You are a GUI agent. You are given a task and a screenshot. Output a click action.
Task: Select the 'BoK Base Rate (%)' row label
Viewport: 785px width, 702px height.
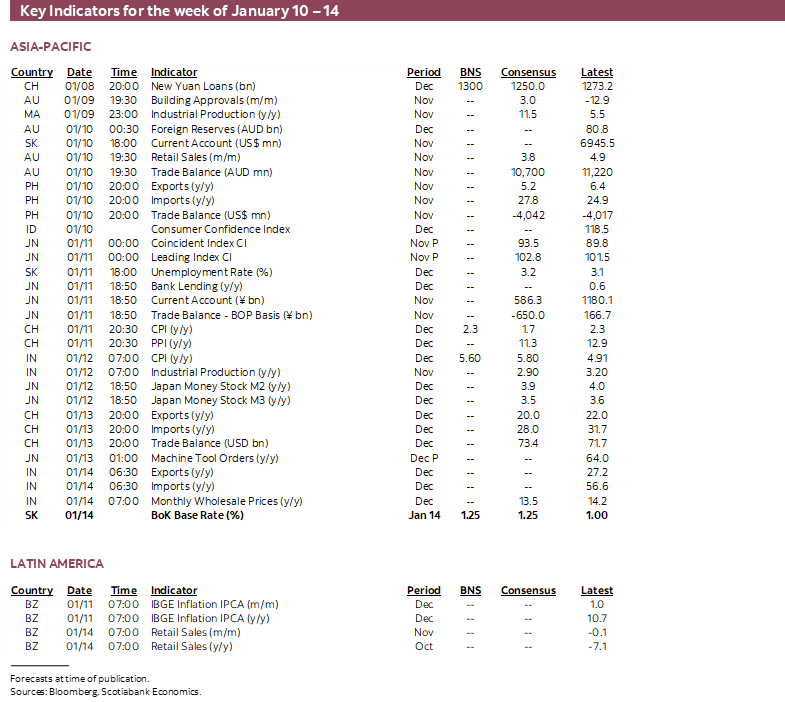click(197, 515)
